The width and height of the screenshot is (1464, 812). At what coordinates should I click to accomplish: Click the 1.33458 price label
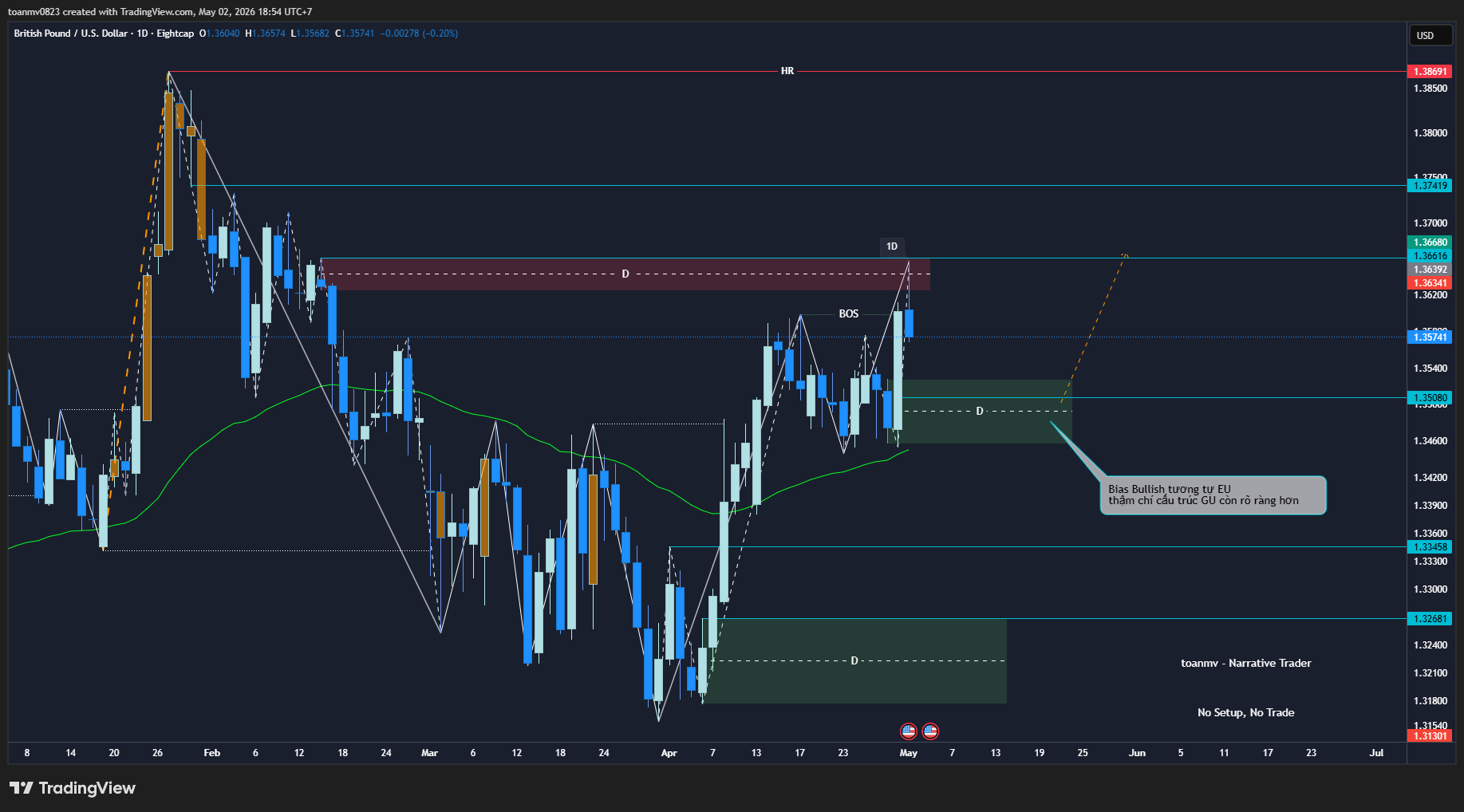pyautogui.click(x=1430, y=547)
